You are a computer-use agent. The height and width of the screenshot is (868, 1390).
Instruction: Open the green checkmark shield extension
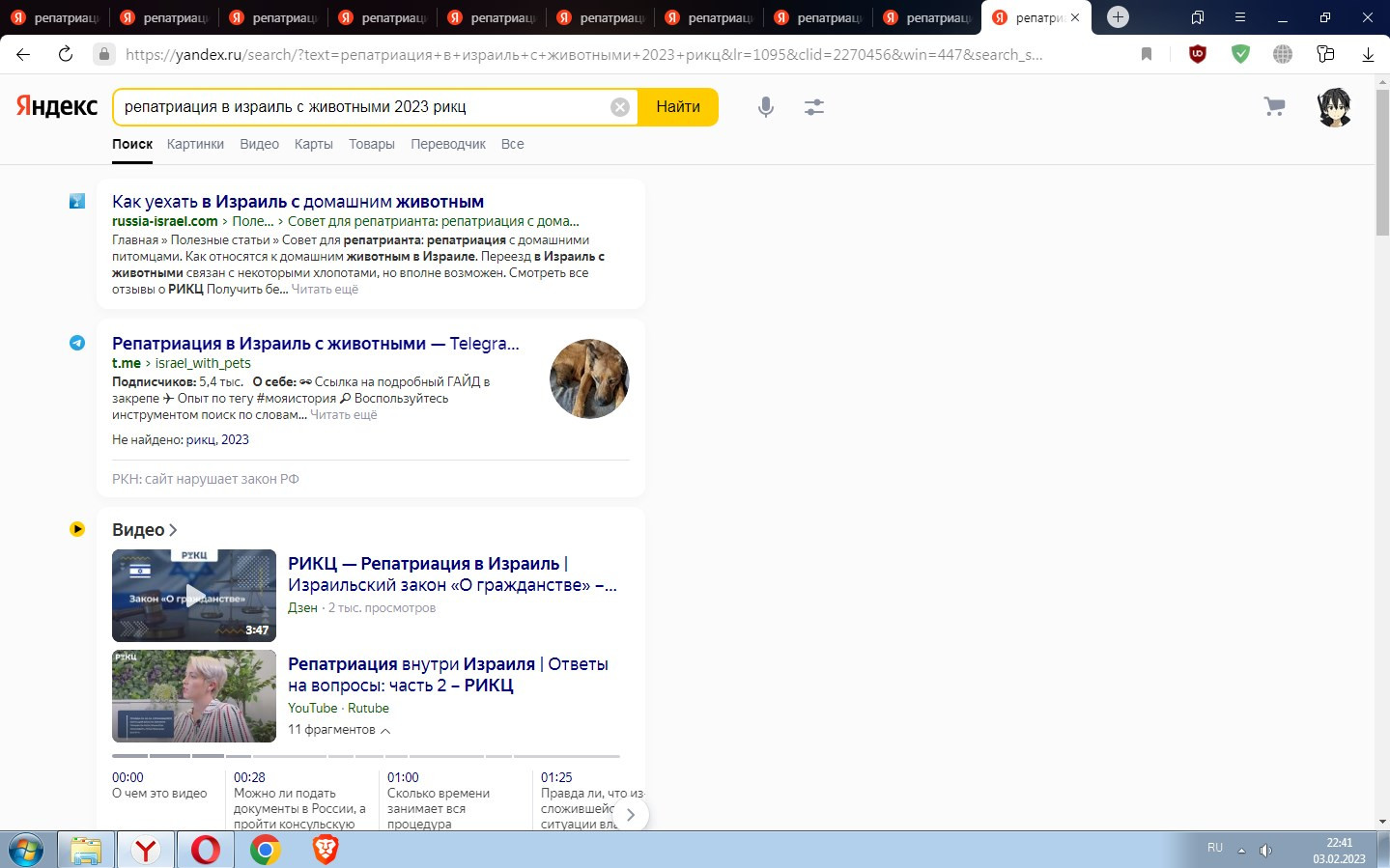pos(1240,54)
